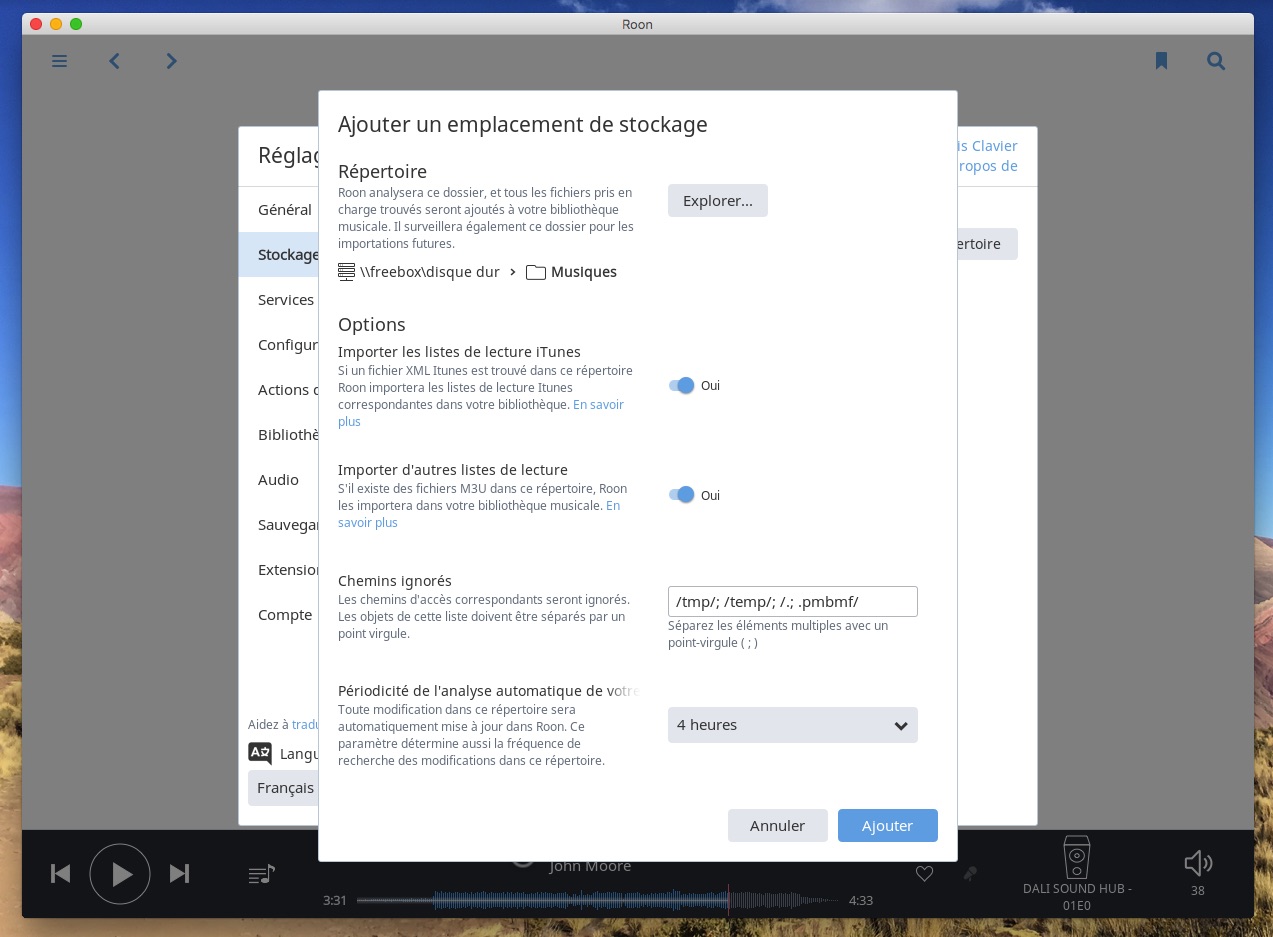The image size is (1273, 937).
Task: Click the translation help link in Réglages
Action: (x=305, y=725)
